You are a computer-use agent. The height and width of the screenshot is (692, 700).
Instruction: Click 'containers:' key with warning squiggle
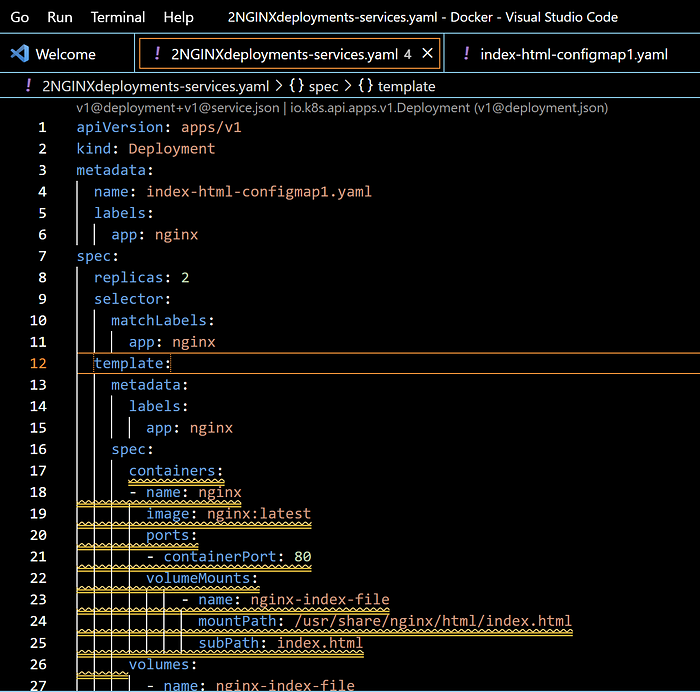pyautogui.click(x=176, y=471)
